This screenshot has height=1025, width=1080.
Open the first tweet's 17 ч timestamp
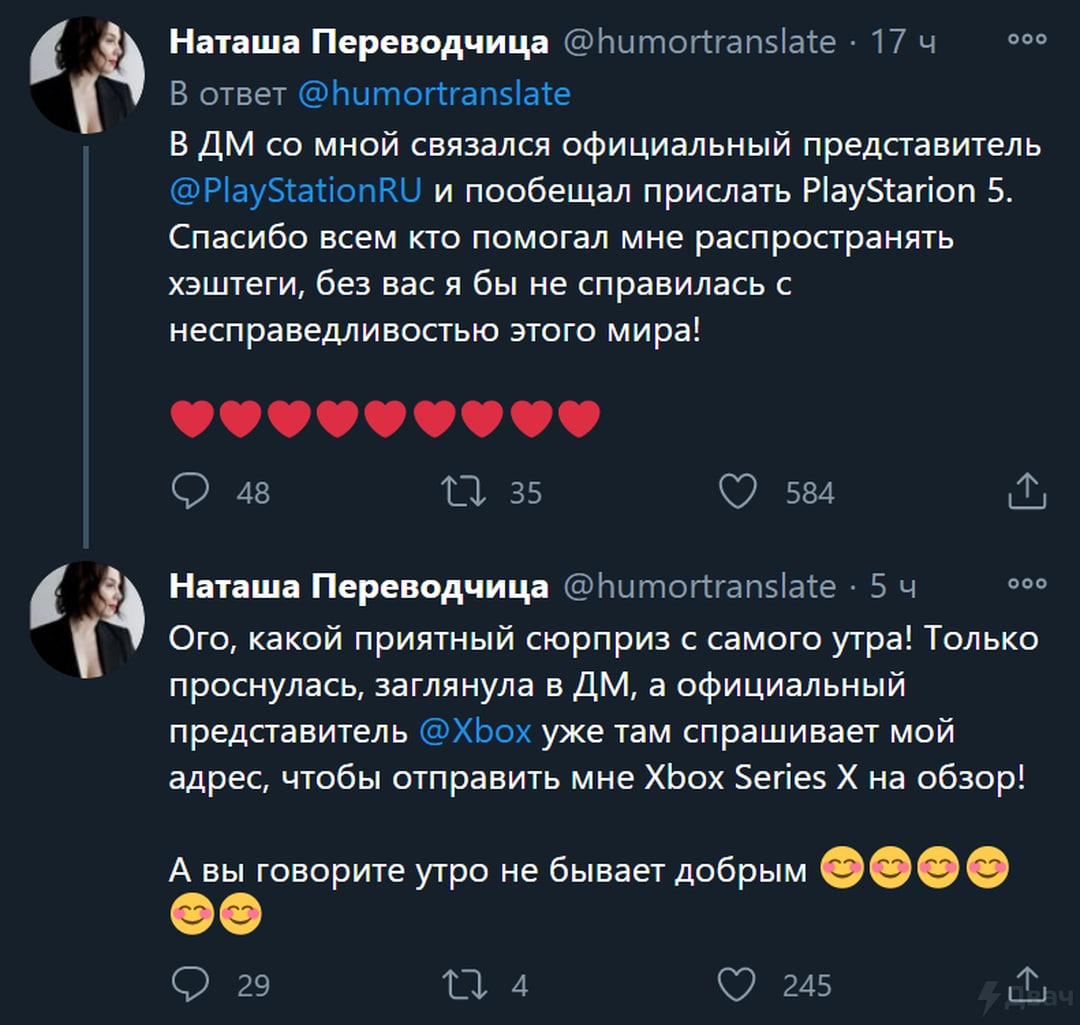click(902, 42)
